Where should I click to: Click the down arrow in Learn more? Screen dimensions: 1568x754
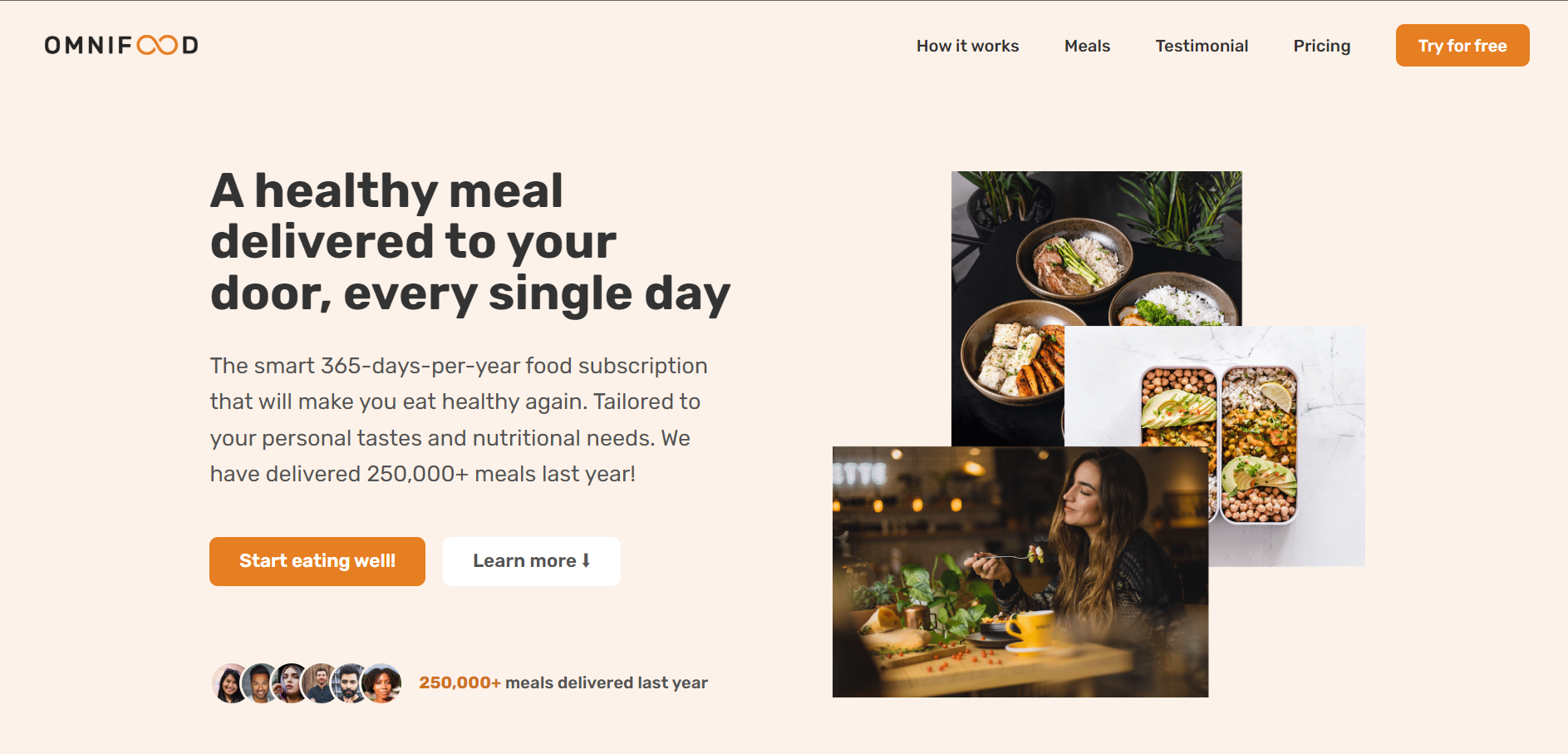point(586,561)
